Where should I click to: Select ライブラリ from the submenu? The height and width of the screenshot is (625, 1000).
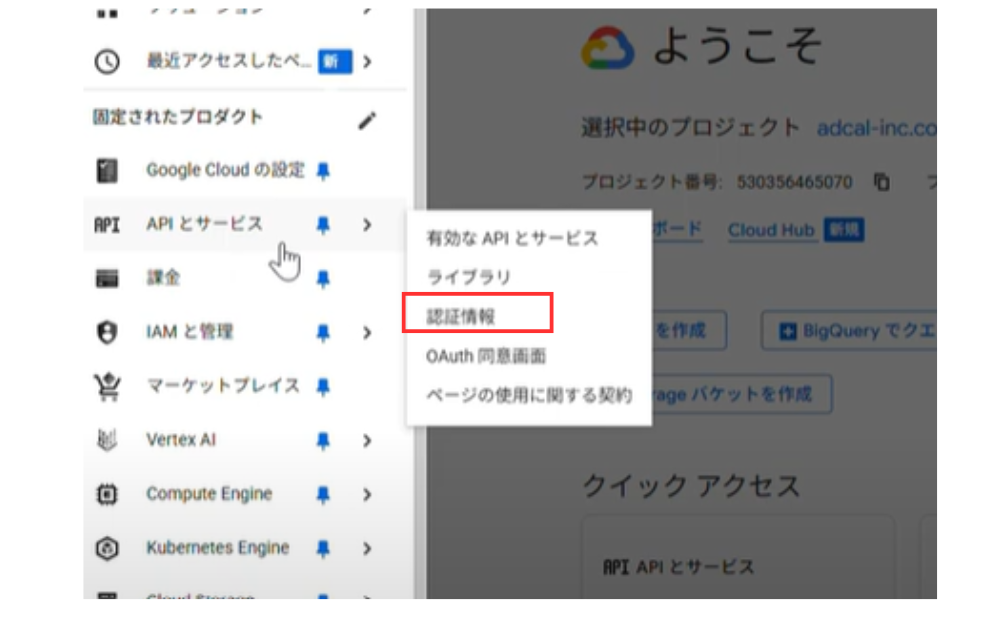pyautogui.click(x=469, y=277)
